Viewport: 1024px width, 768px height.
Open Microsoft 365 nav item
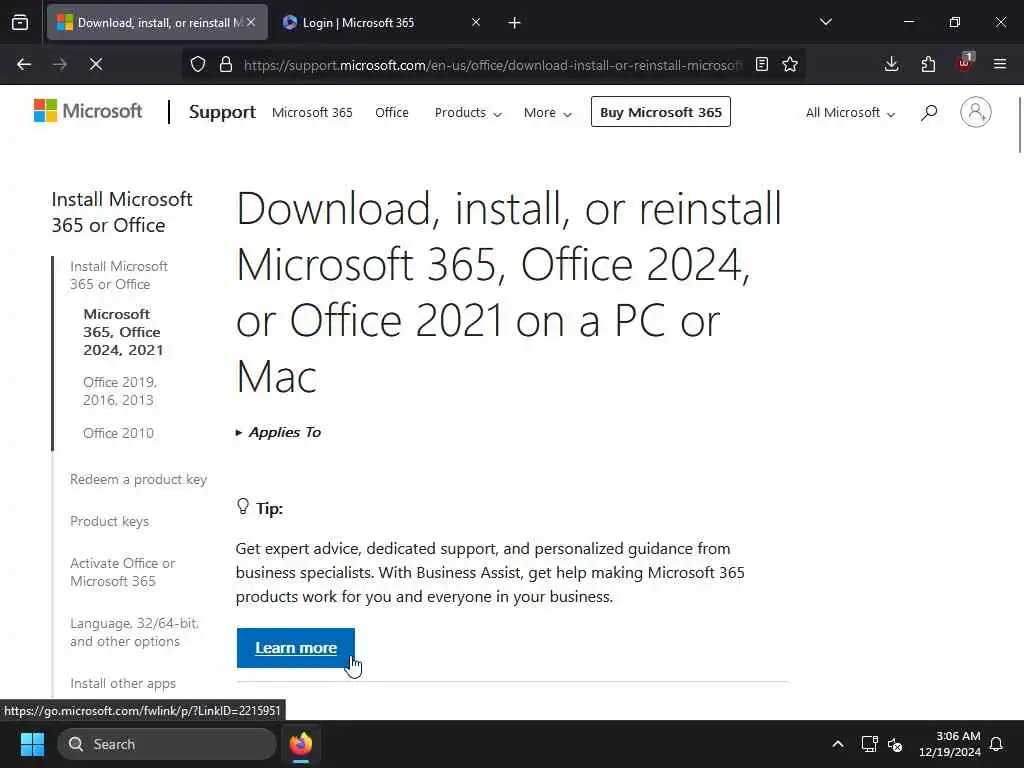coord(312,112)
